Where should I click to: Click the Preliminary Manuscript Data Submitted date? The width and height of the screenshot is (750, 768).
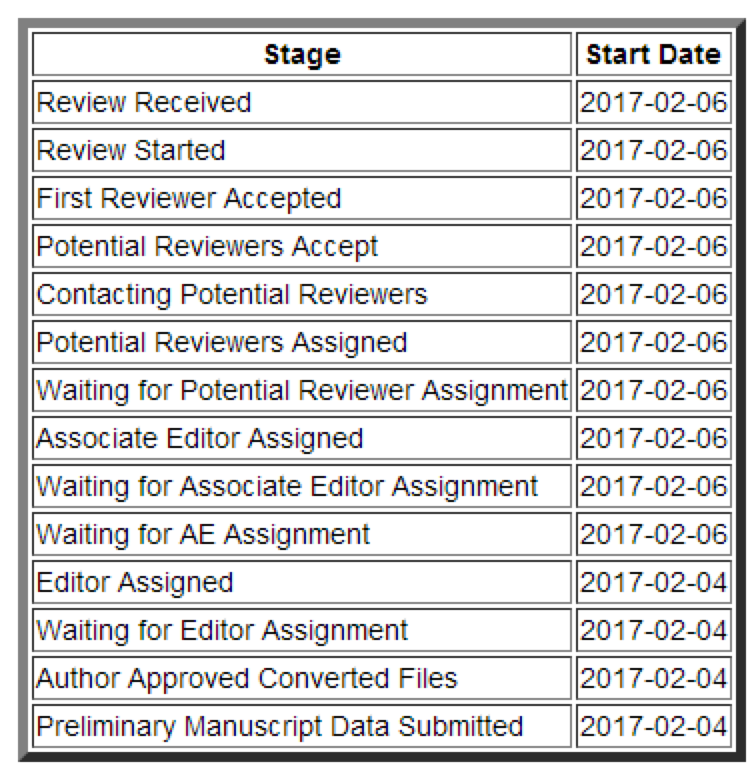[653, 726]
